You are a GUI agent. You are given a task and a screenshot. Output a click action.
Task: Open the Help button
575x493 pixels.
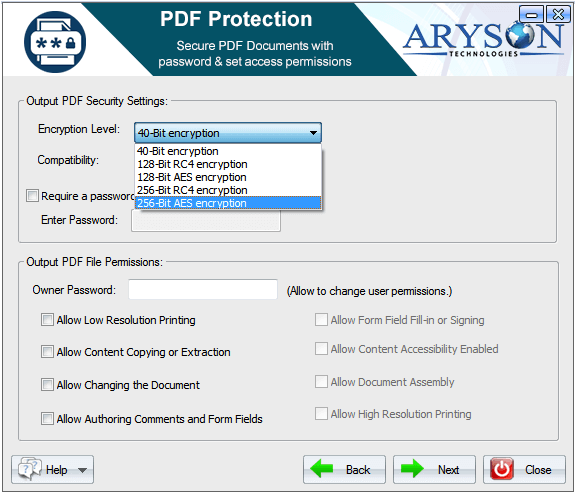(x=52, y=469)
